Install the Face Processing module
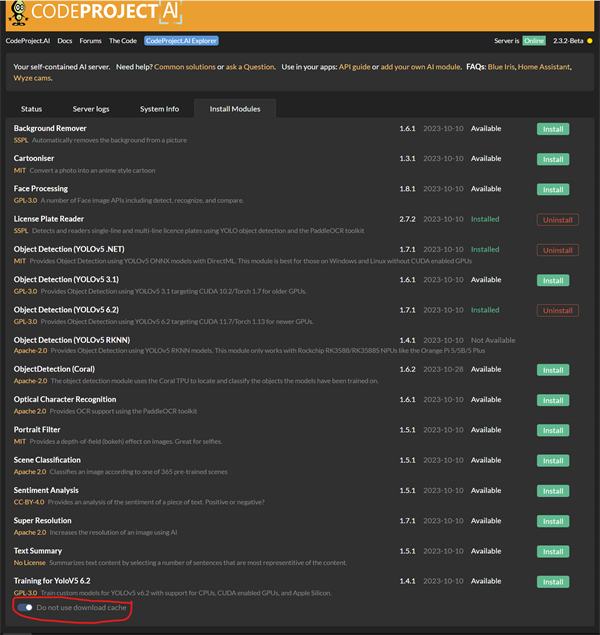The height and width of the screenshot is (635, 600). (553, 190)
